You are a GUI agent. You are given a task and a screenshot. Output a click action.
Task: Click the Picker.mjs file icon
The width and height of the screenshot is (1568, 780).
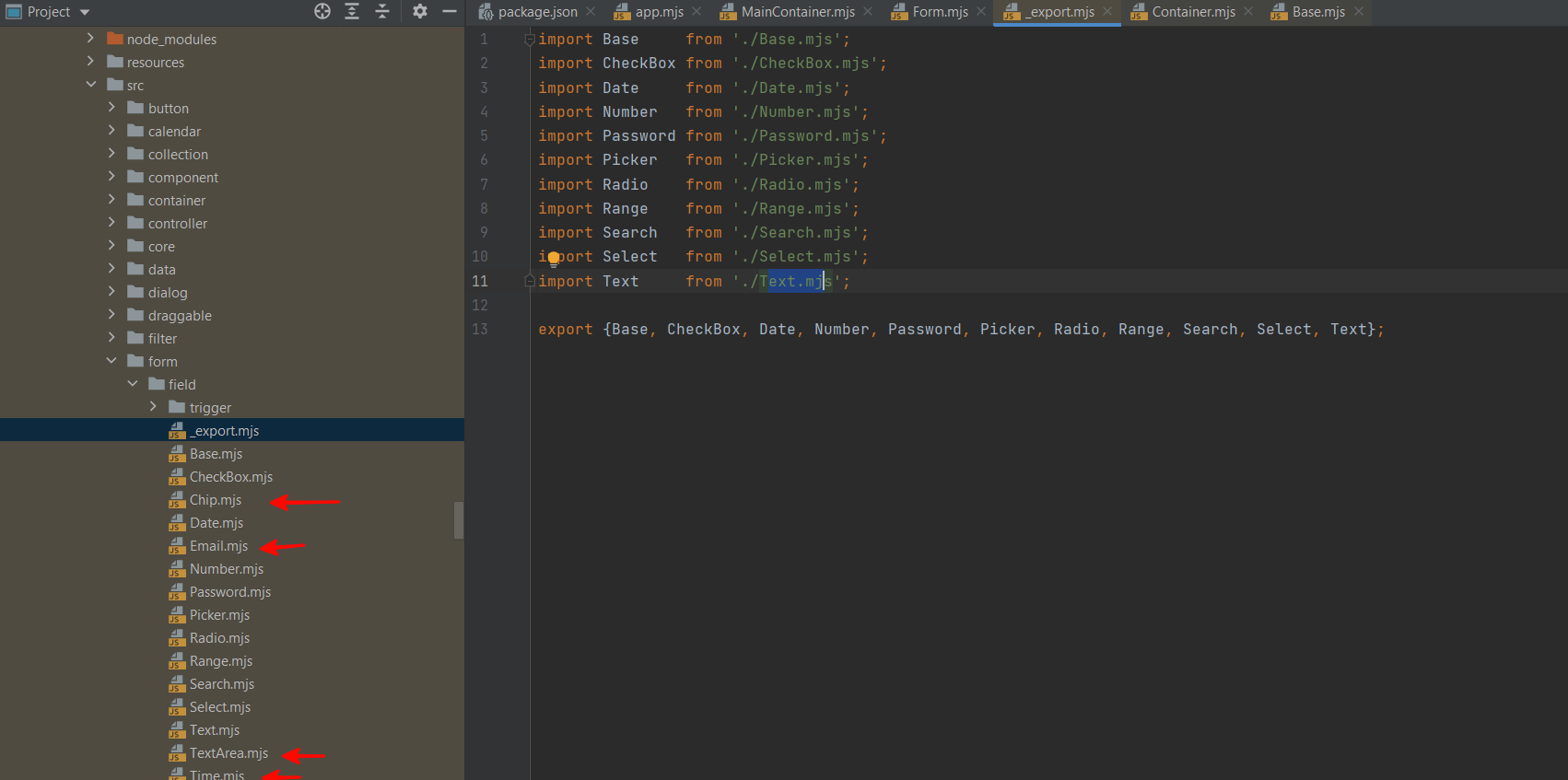177,615
